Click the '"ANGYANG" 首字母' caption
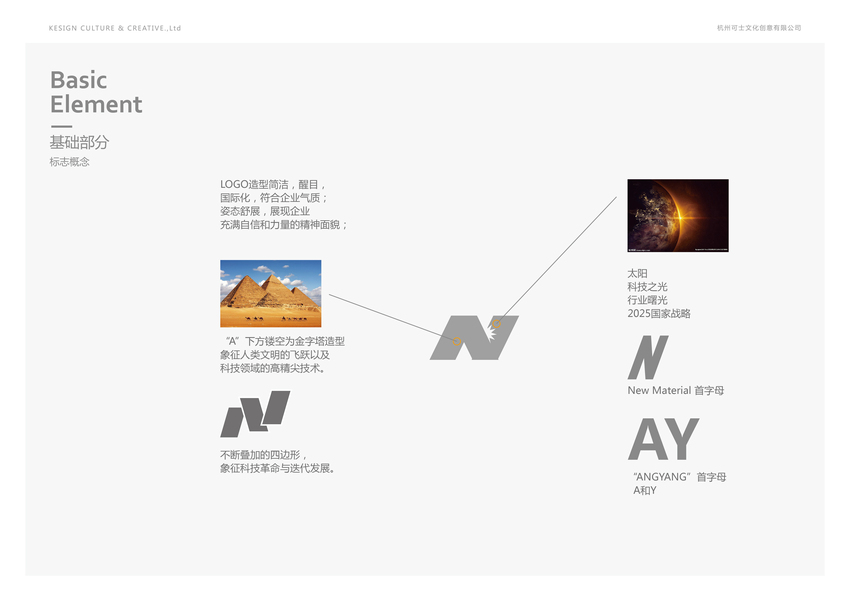849x600 pixels. [680, 477]
